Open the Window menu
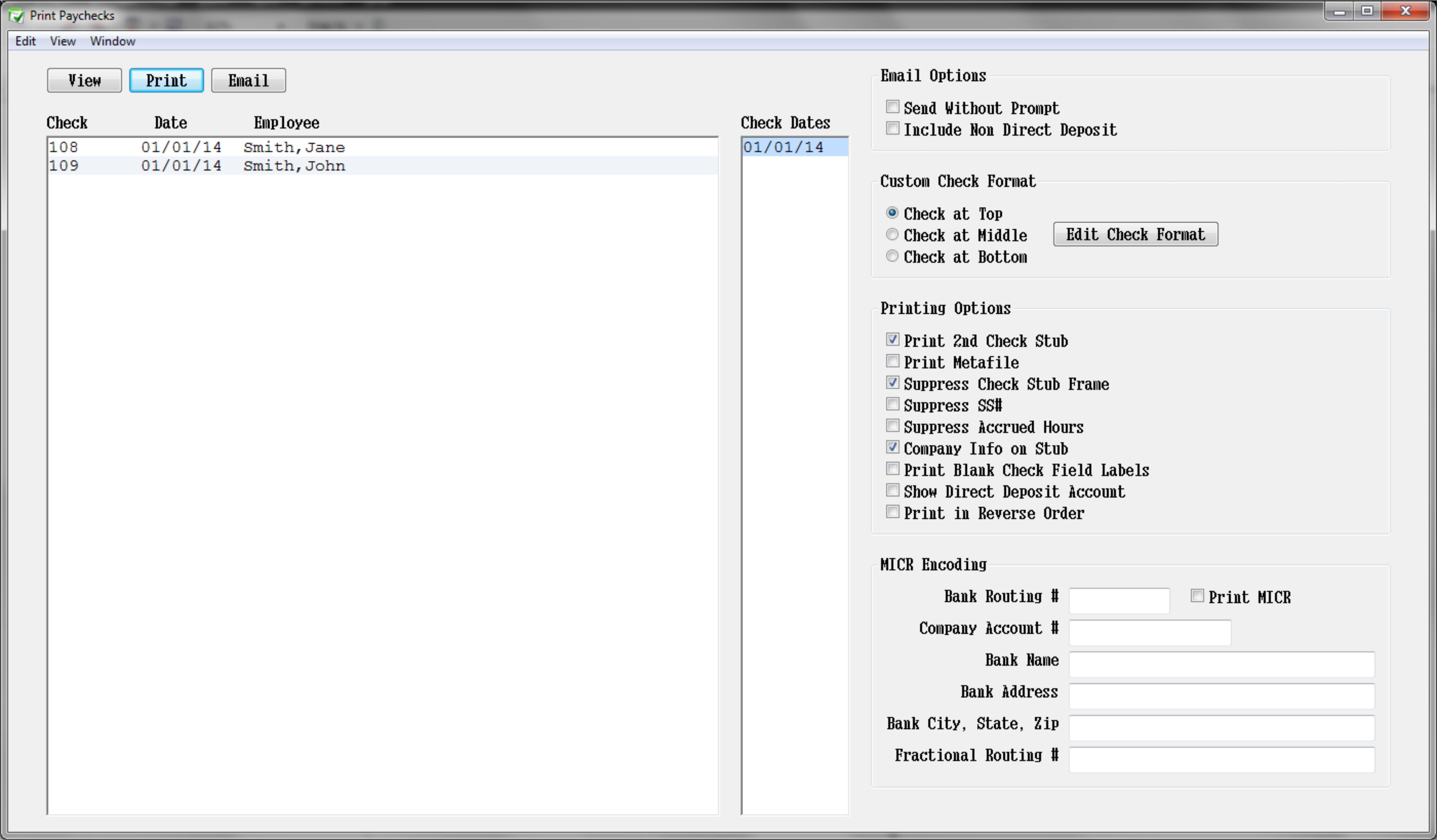This screenshot has height=840, width=1437. 112,41
